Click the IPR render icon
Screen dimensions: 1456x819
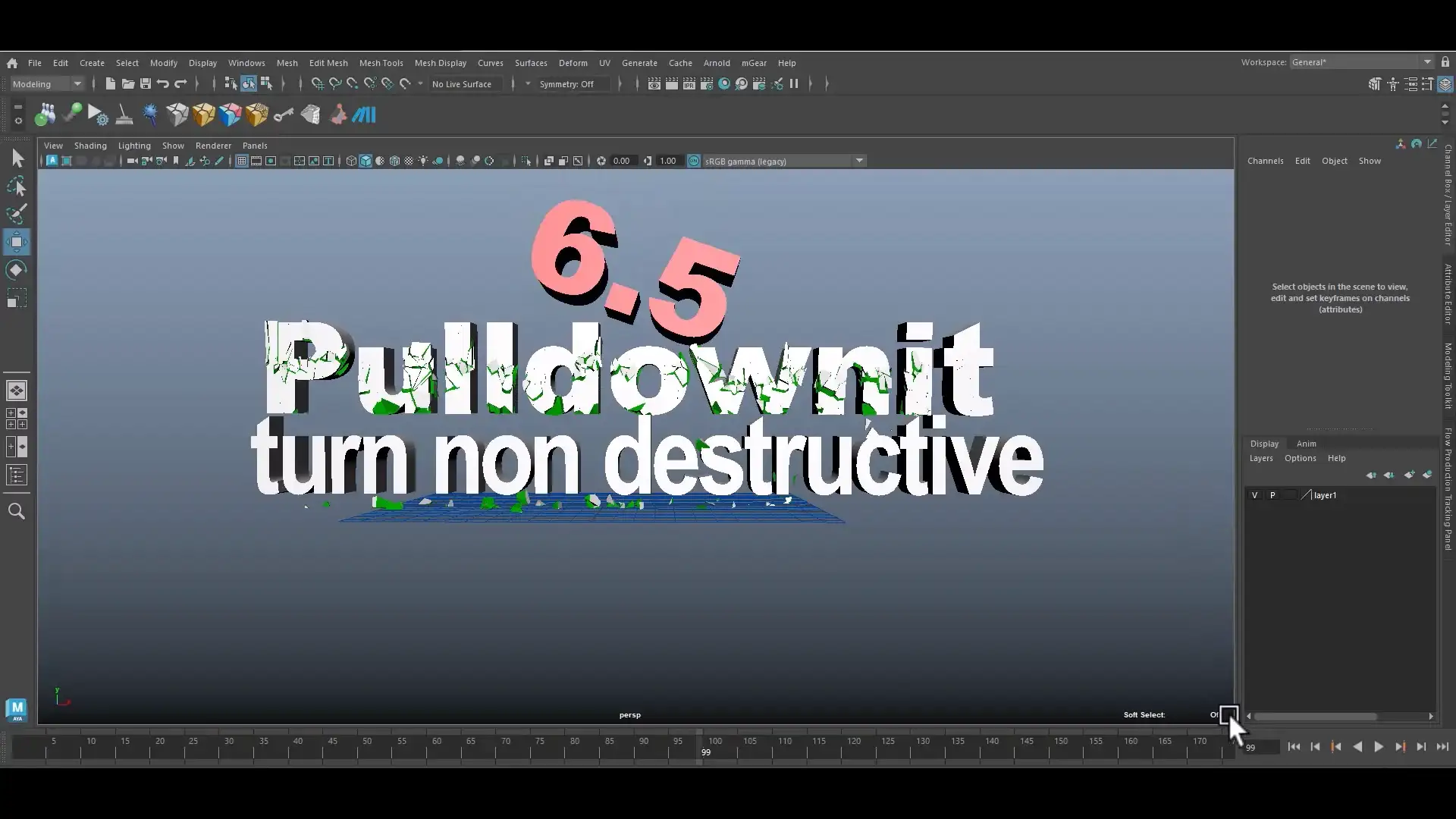click(689, 84)
